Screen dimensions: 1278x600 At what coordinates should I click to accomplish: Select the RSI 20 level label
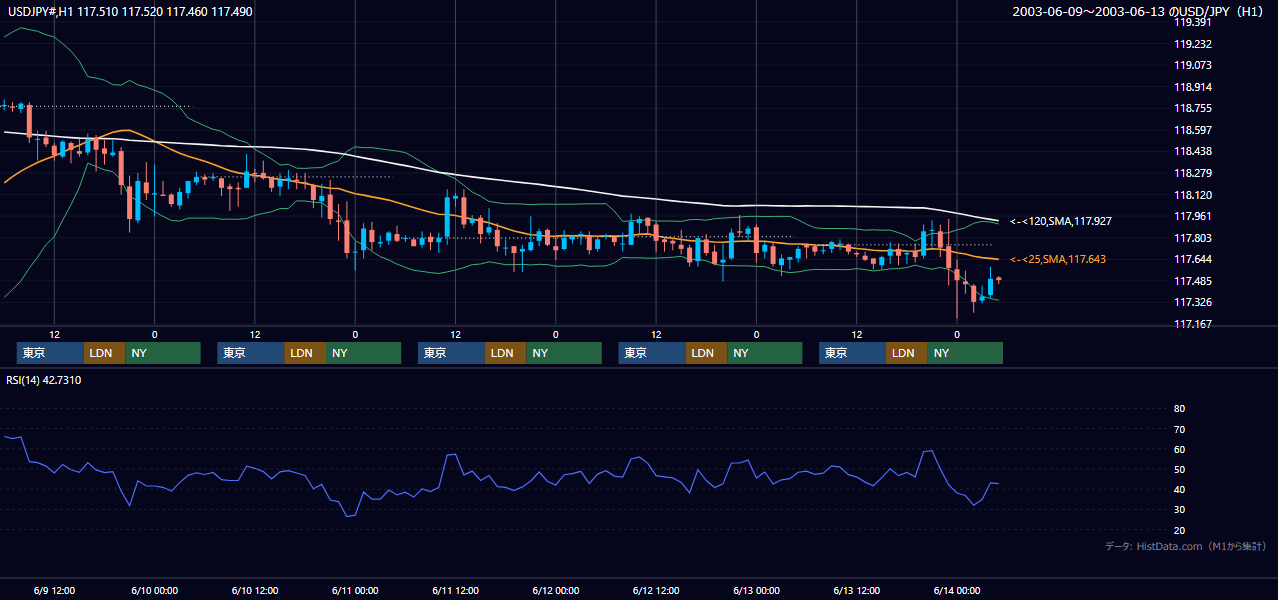click(x=1179, y=530)
